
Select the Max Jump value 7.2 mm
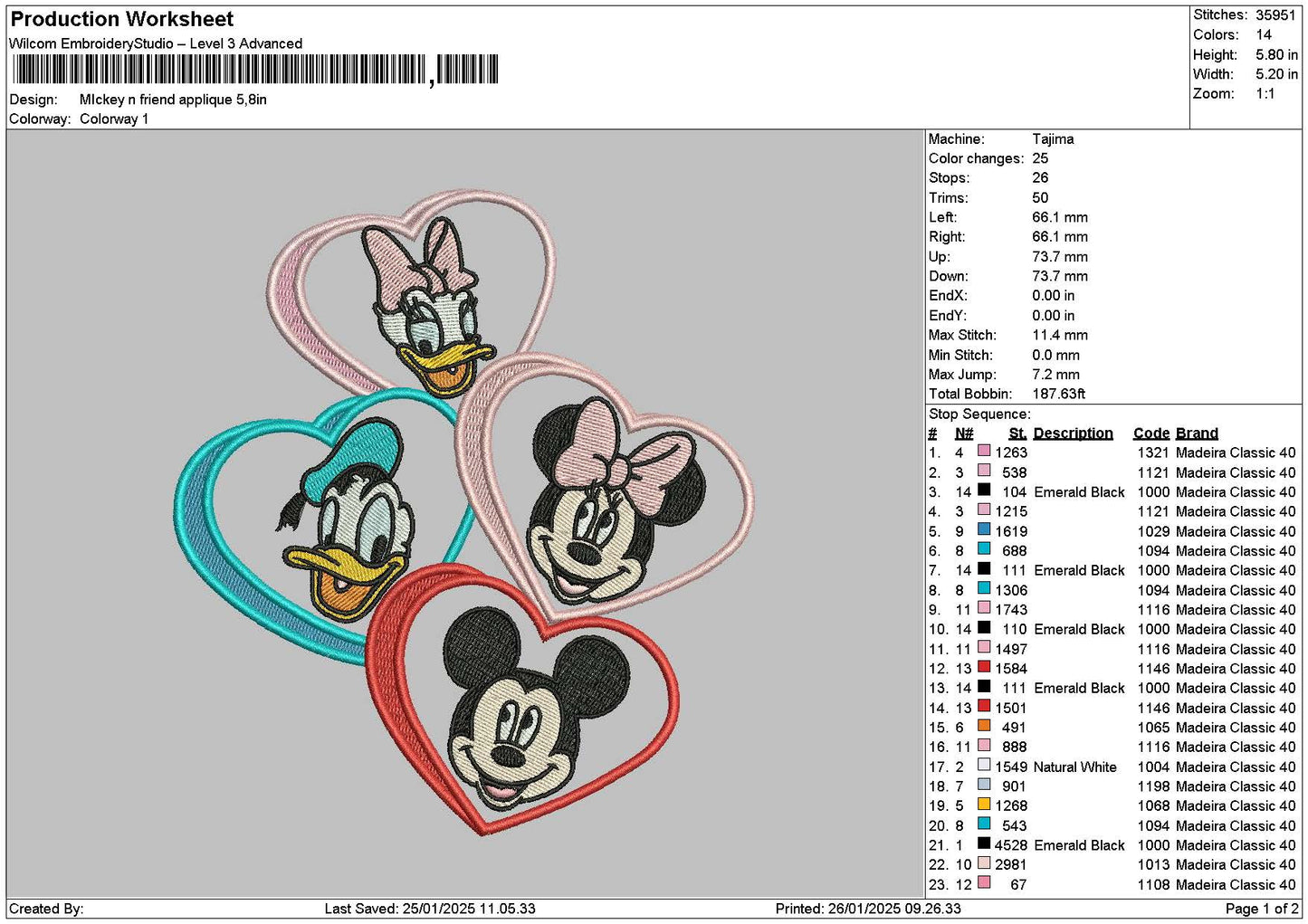coord(1055,375)
